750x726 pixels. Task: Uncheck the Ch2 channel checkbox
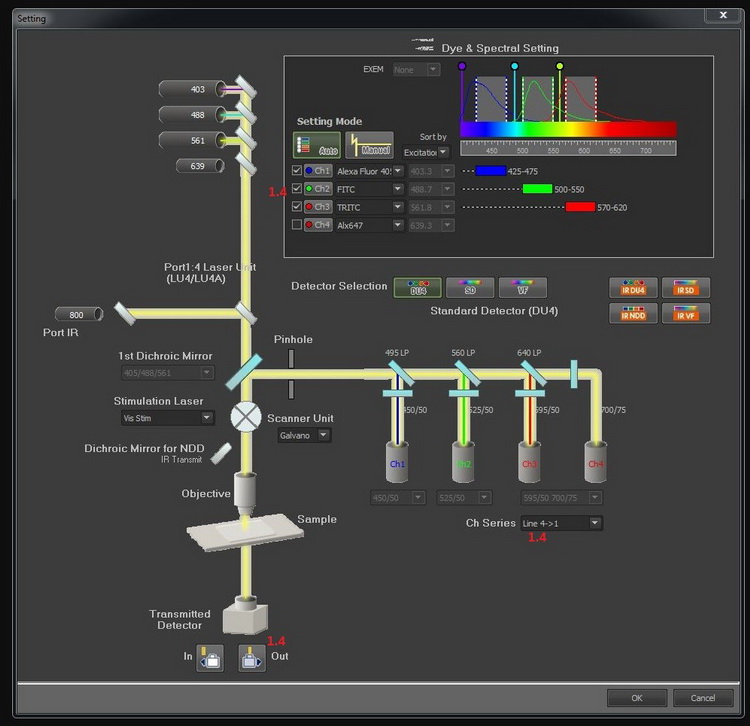coord(297,188)
